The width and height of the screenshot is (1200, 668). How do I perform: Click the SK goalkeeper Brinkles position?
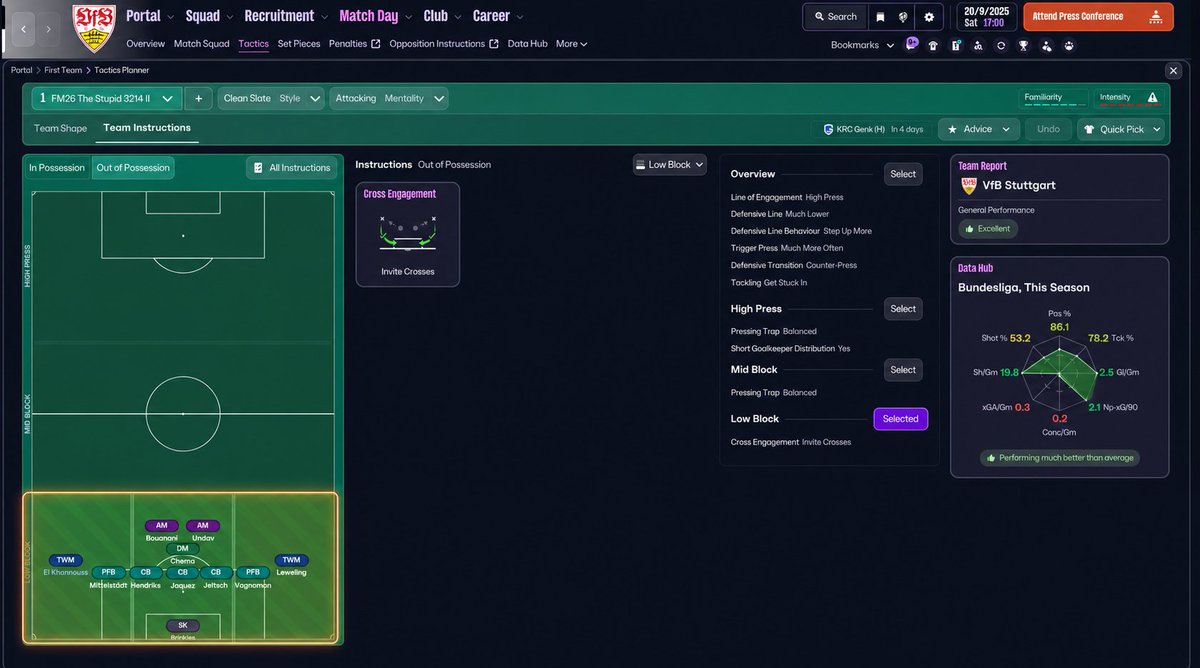(182, 625)
